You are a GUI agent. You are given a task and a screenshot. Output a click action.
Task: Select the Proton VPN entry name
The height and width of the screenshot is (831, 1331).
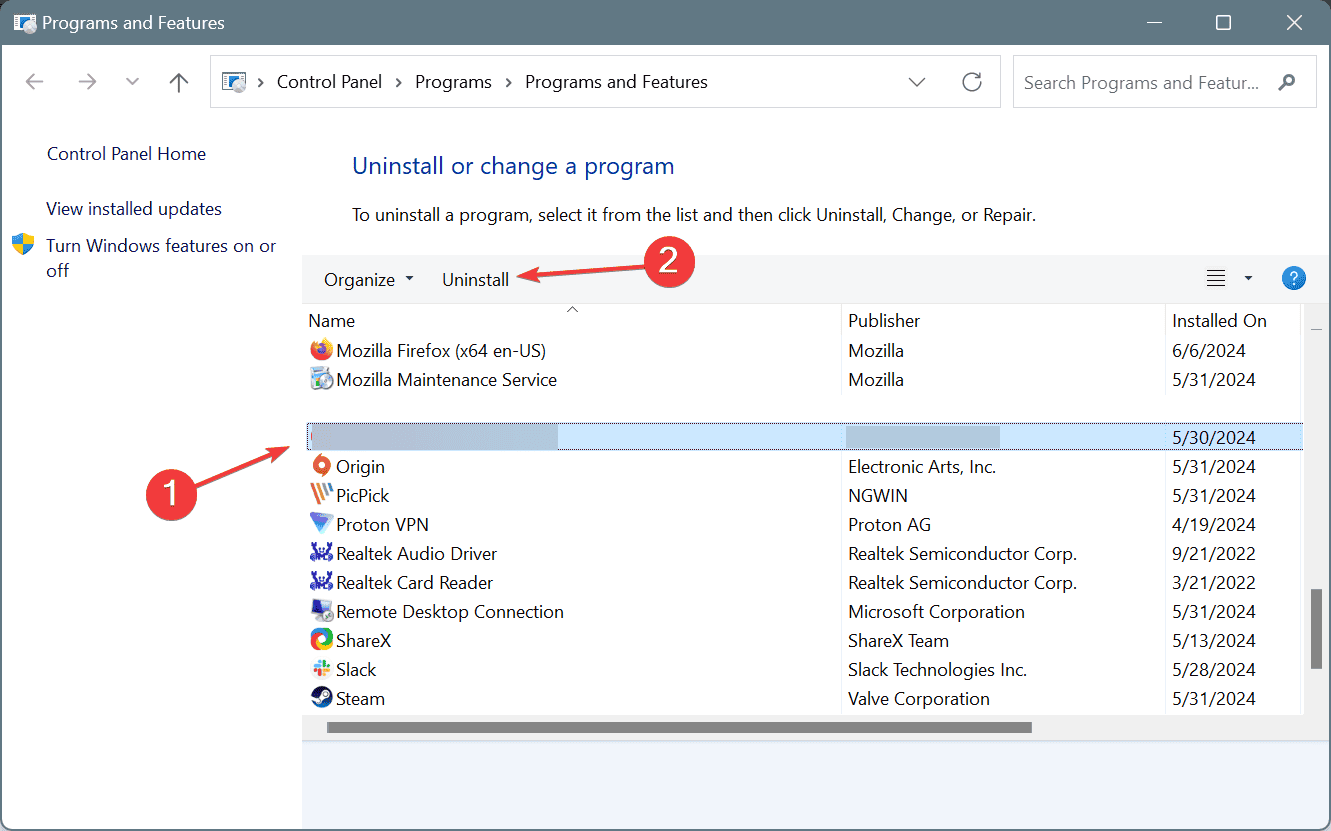click(382, 525)
